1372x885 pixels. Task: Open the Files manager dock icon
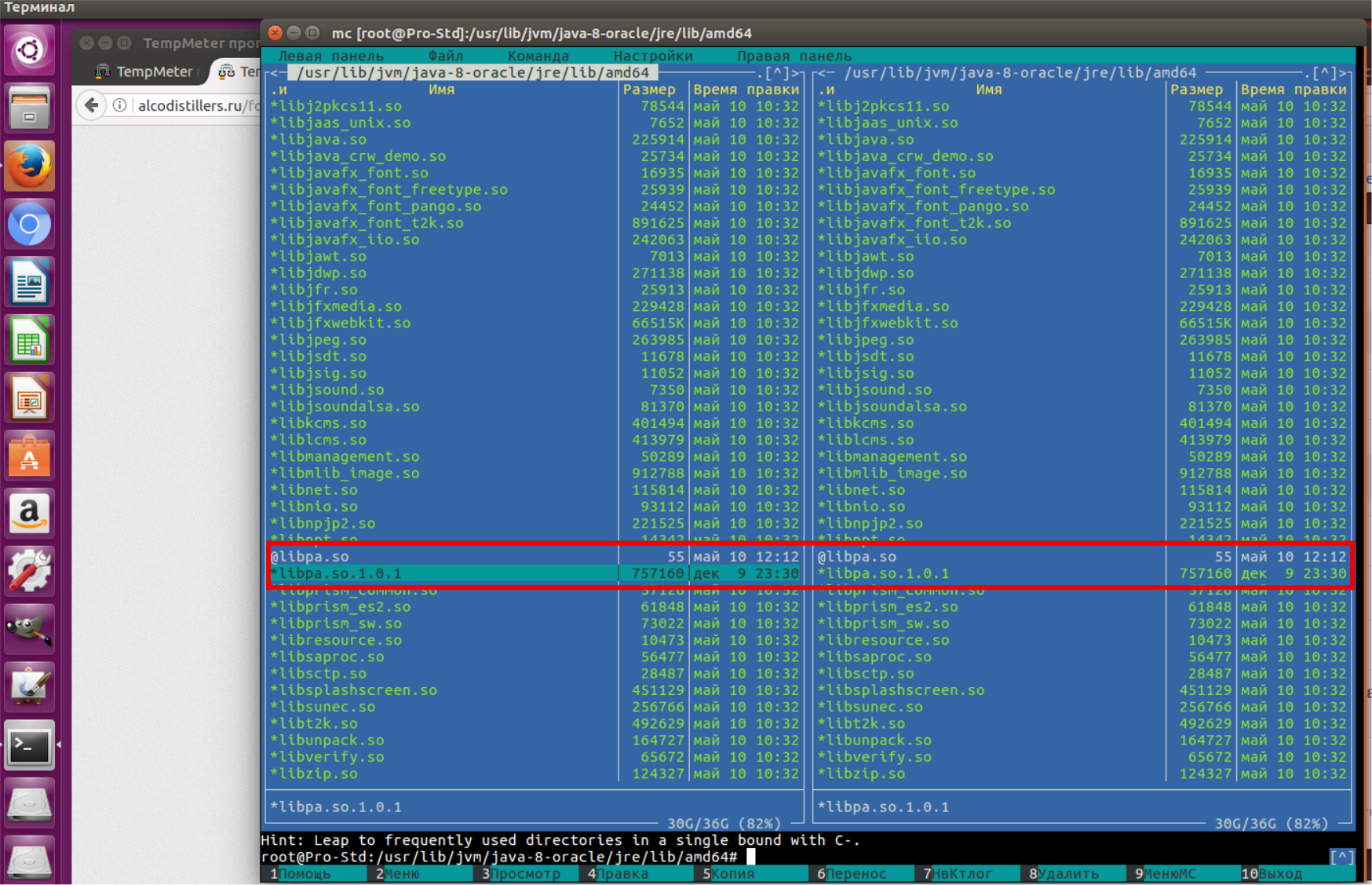tap(29, 108)
